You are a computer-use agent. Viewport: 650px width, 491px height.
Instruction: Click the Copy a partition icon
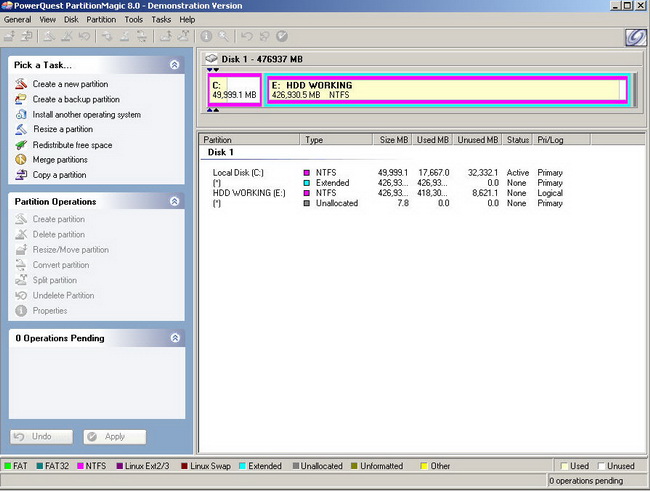tap(21, 175)
